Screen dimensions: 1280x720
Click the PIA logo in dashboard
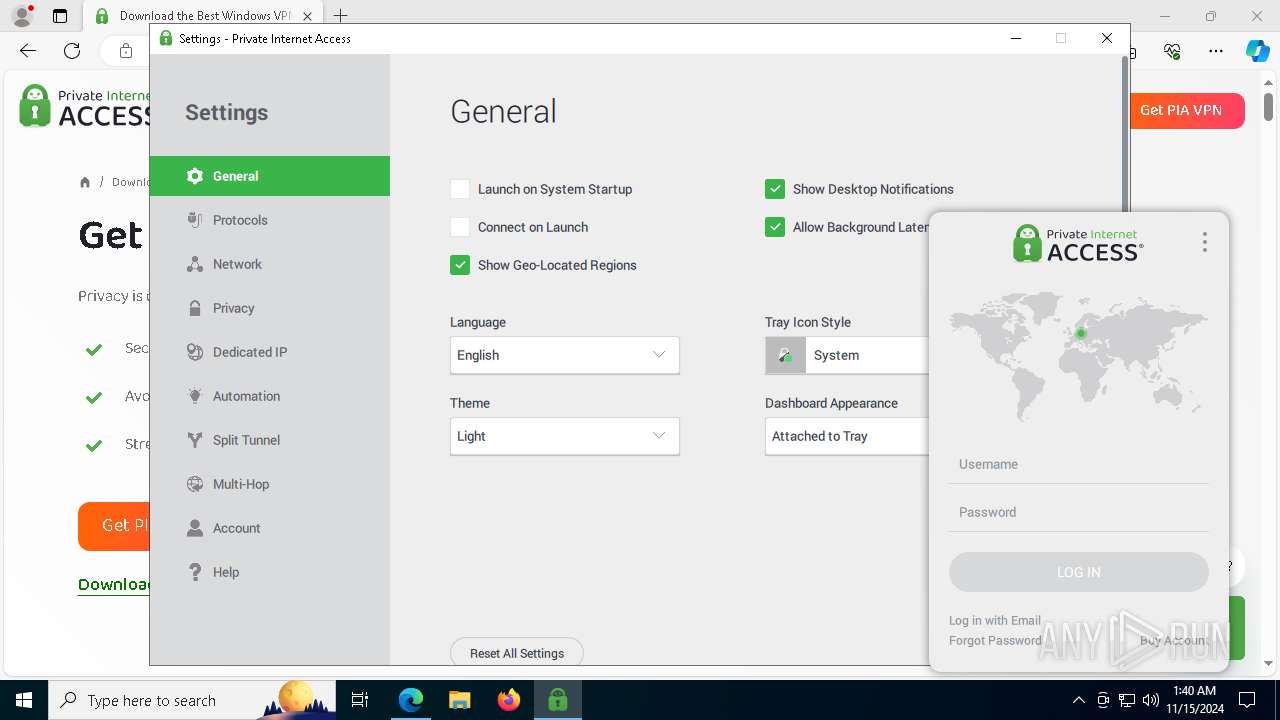click(1078, 243)
